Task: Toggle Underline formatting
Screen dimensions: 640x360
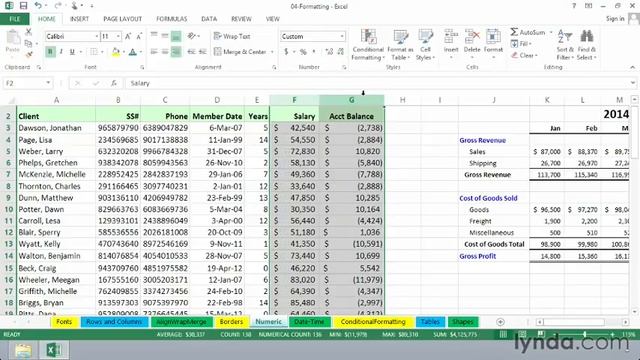Action: pos(72,52)
